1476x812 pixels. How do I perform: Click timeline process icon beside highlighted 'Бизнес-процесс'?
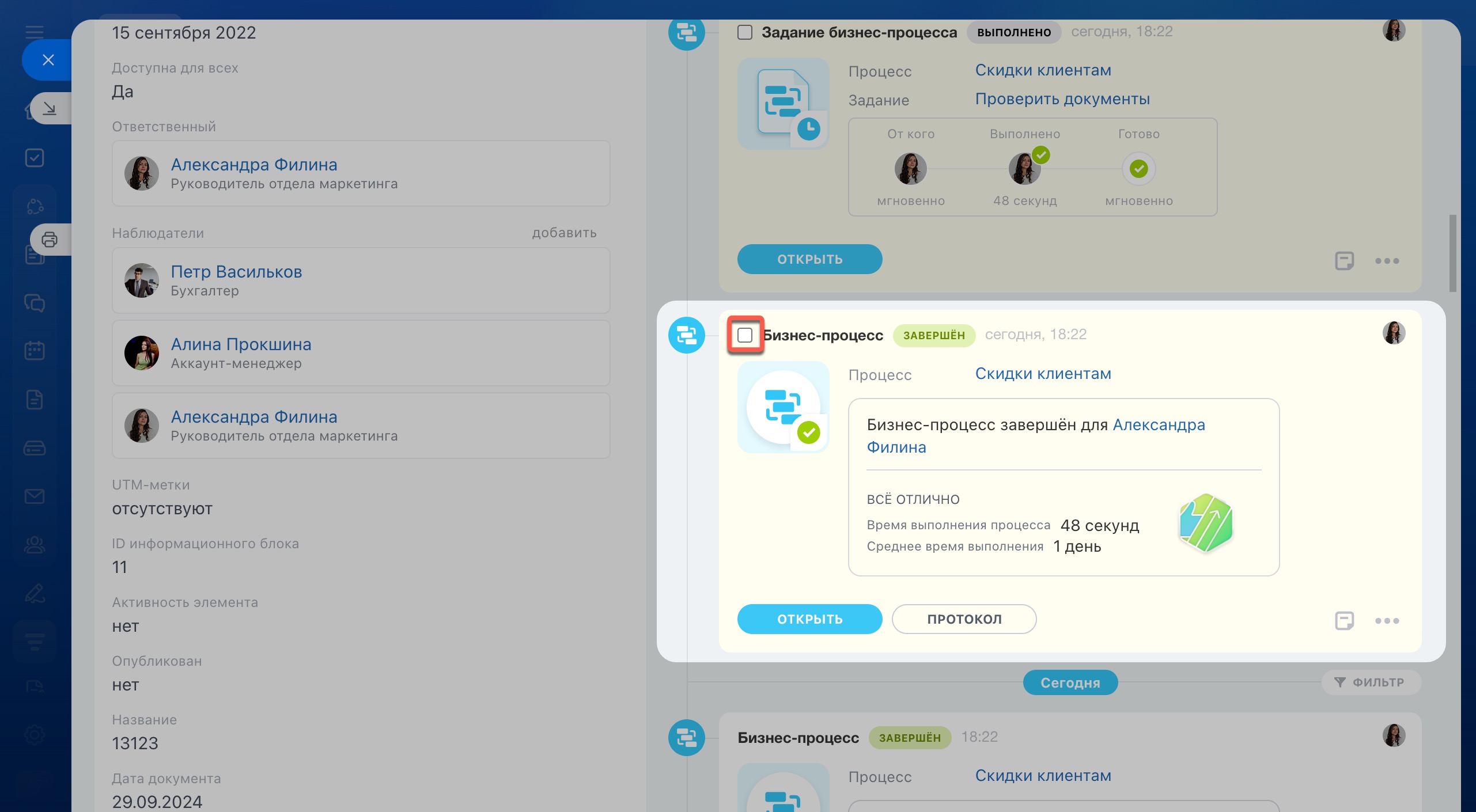tap(686, 335)
